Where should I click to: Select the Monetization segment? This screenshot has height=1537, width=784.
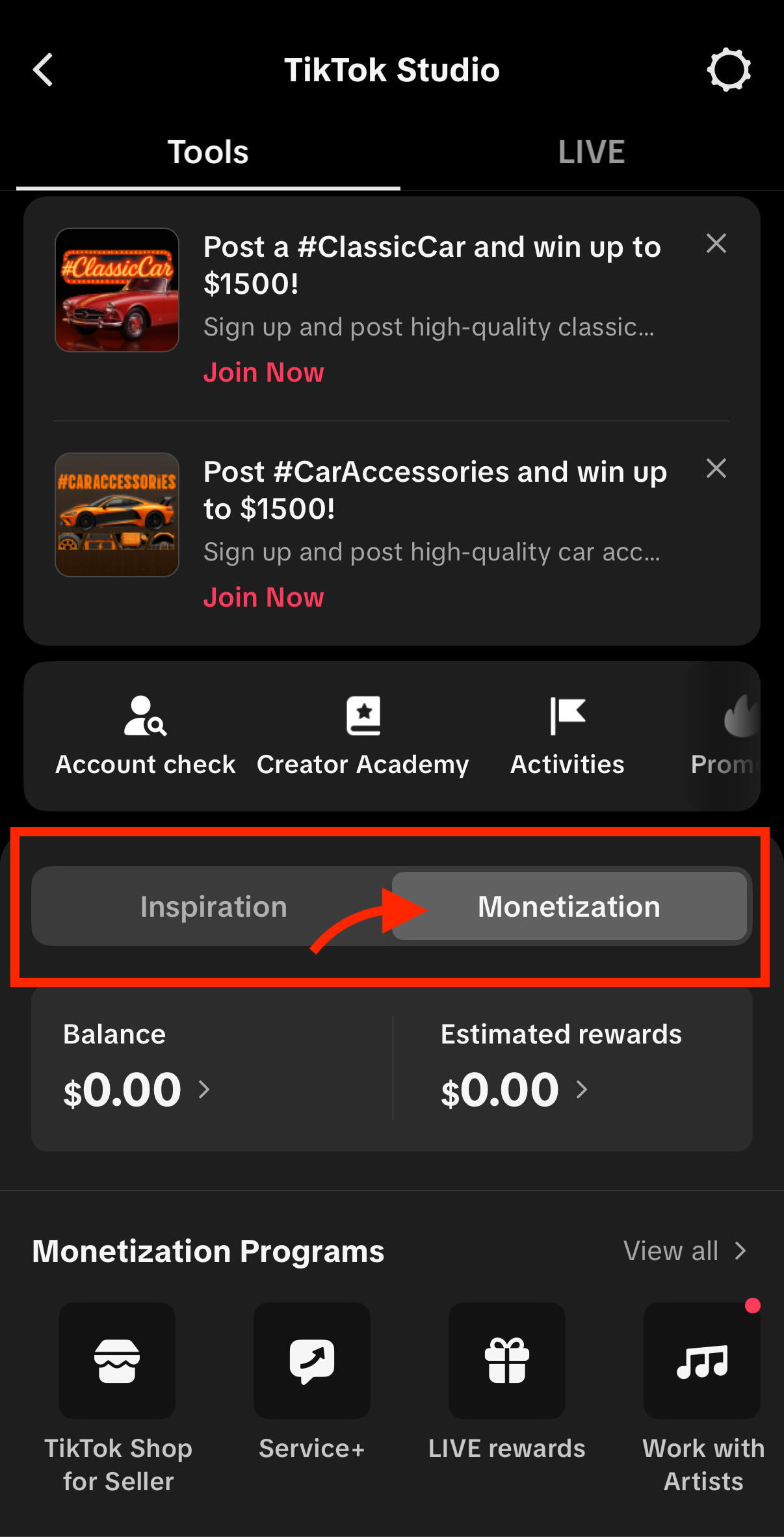(569, 906)
